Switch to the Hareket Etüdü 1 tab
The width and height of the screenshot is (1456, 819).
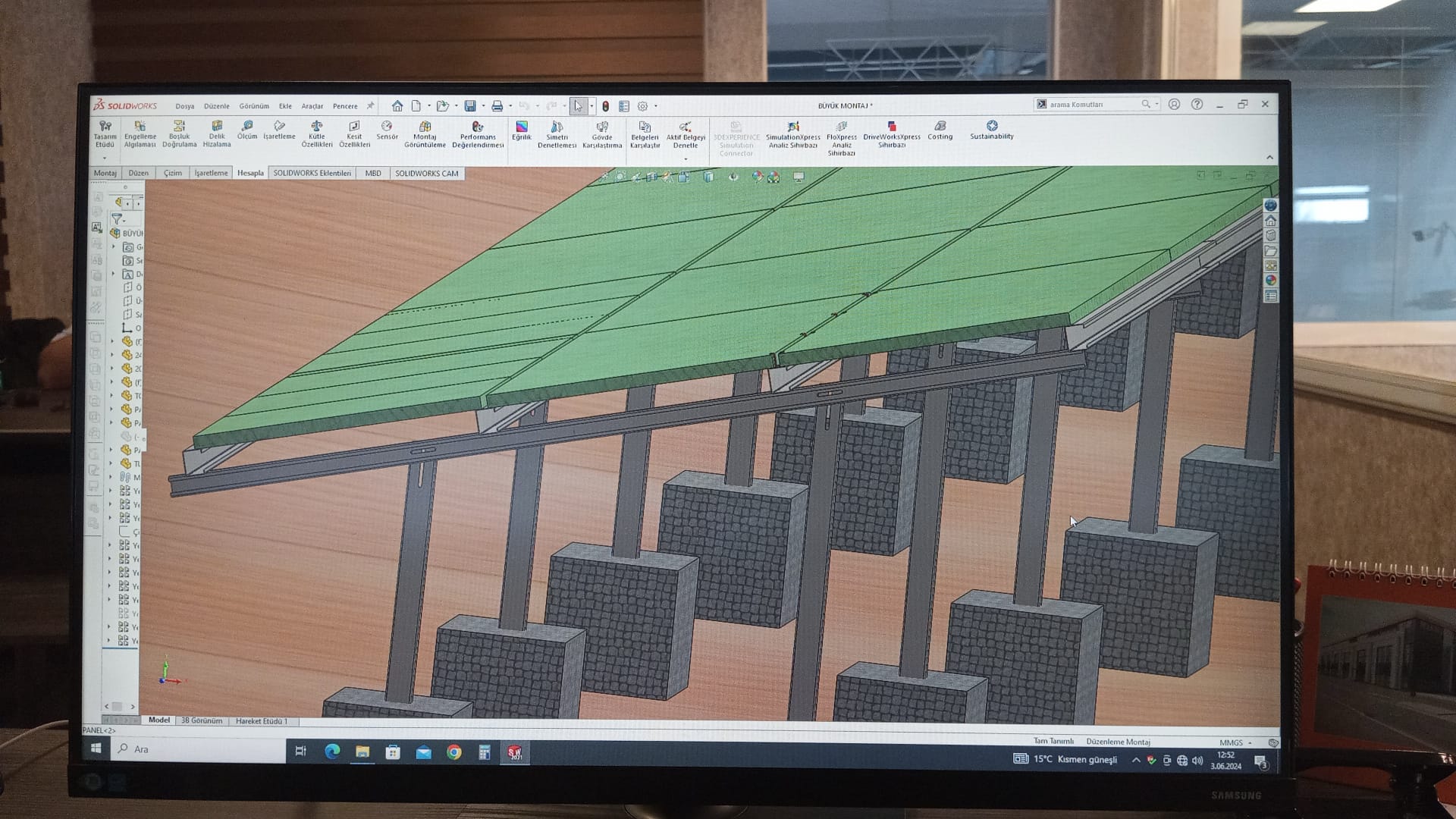click(x=262, y=721)
